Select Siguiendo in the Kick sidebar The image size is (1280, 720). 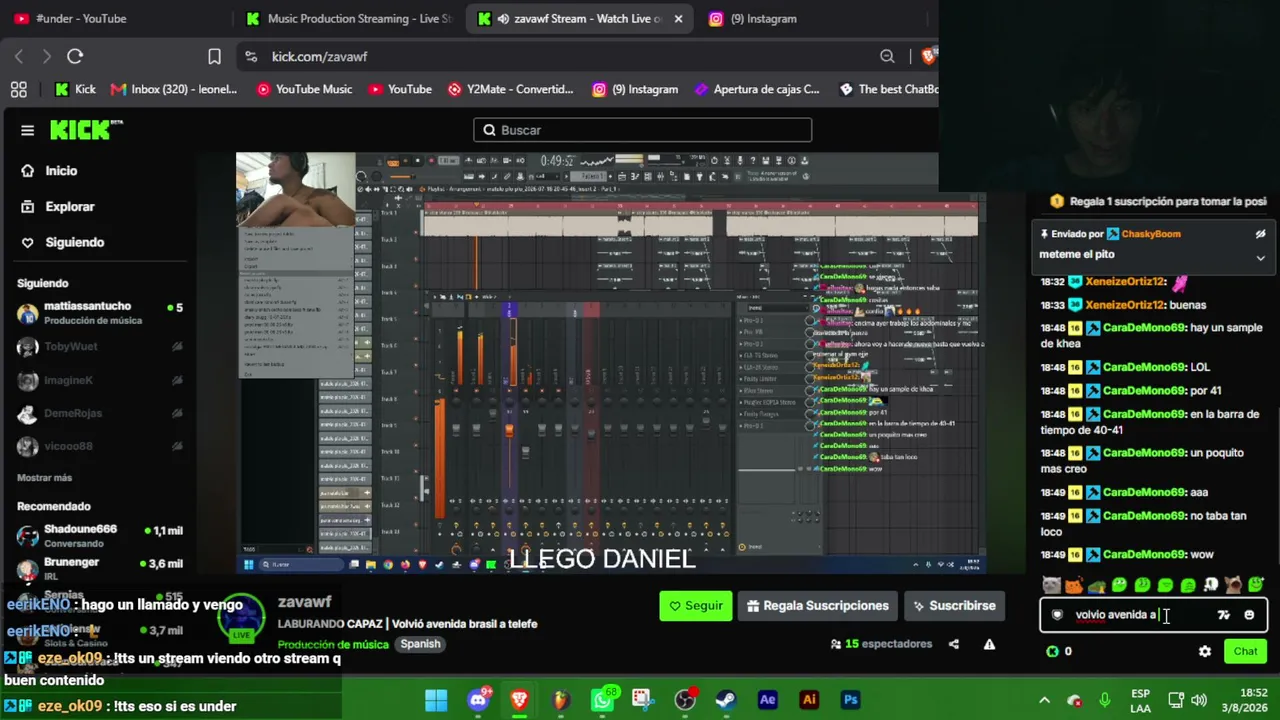[x=74, y=243]
